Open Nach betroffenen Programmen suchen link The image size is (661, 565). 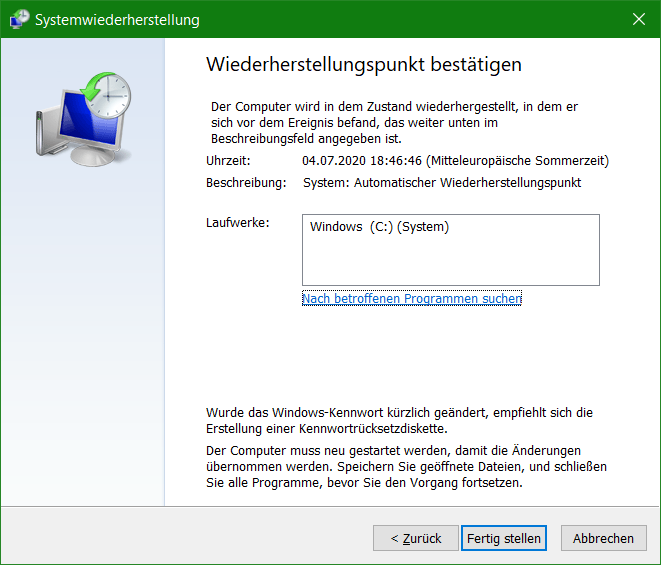click(x=412, y=299)
